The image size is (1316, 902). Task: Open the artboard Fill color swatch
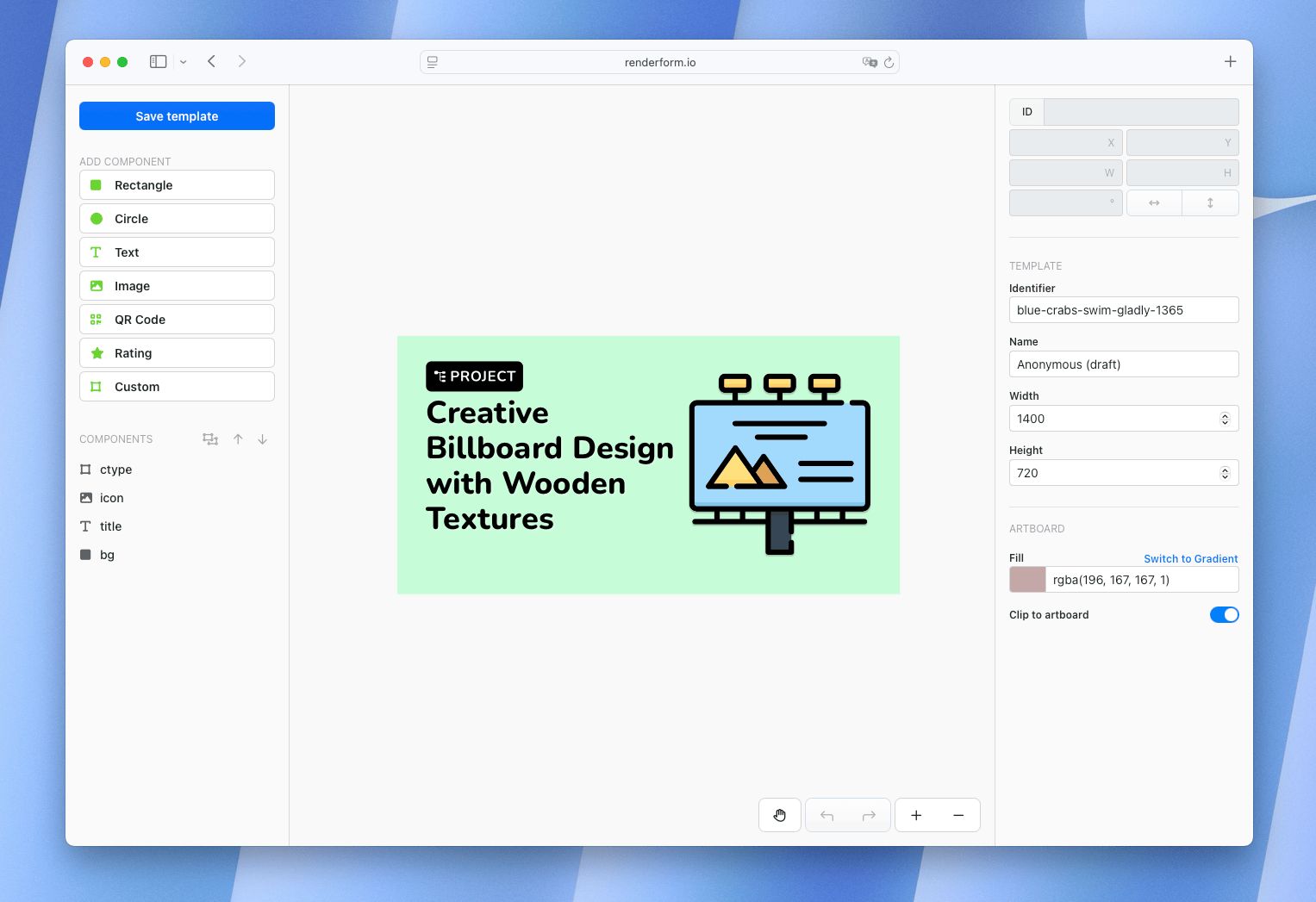coord(1026,579)
